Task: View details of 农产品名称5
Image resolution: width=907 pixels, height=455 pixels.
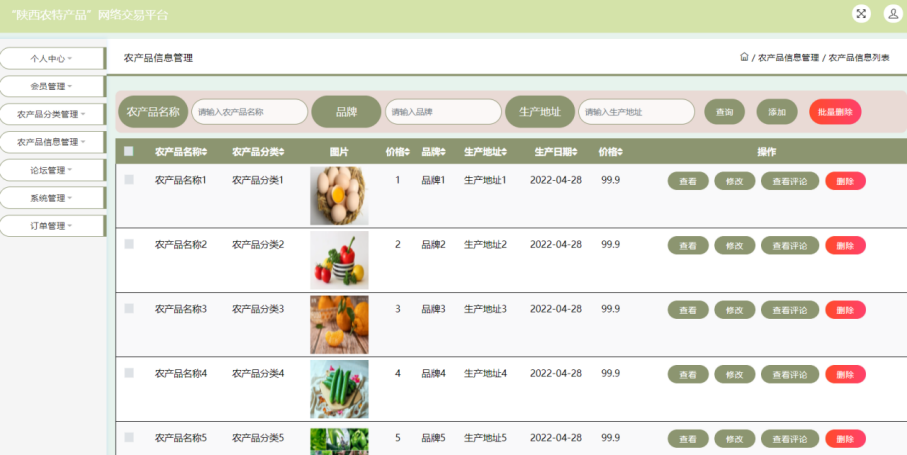Action: pos(688,439)
